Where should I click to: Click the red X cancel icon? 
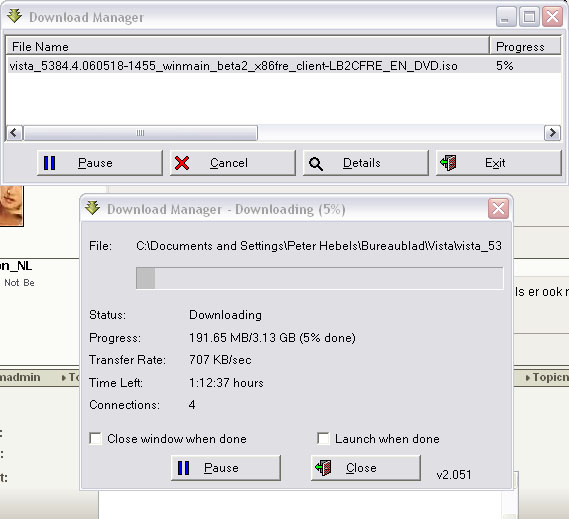click(182, 163)
